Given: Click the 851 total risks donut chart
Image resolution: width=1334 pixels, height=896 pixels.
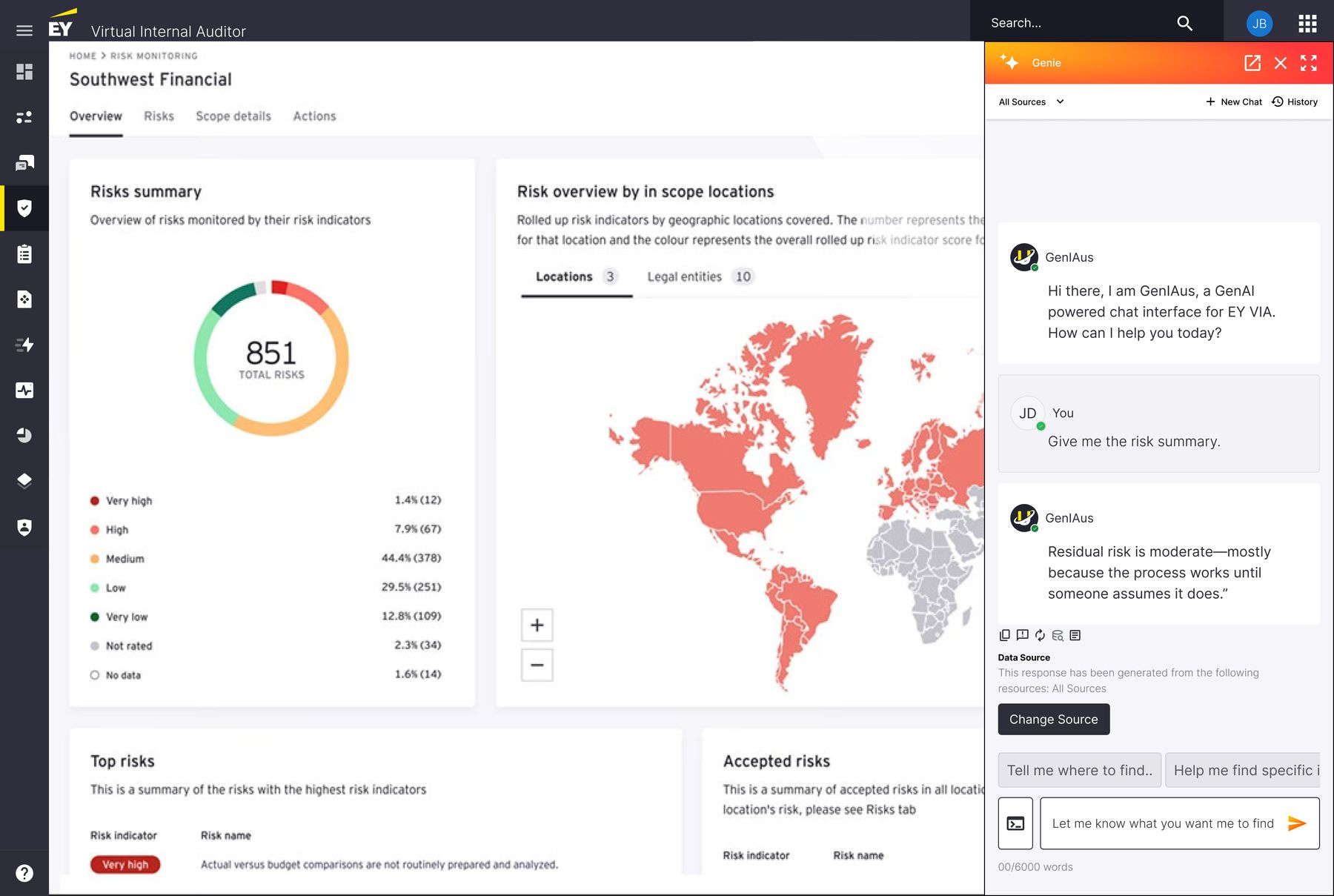Looking at the screenshot, I should 271,359.
